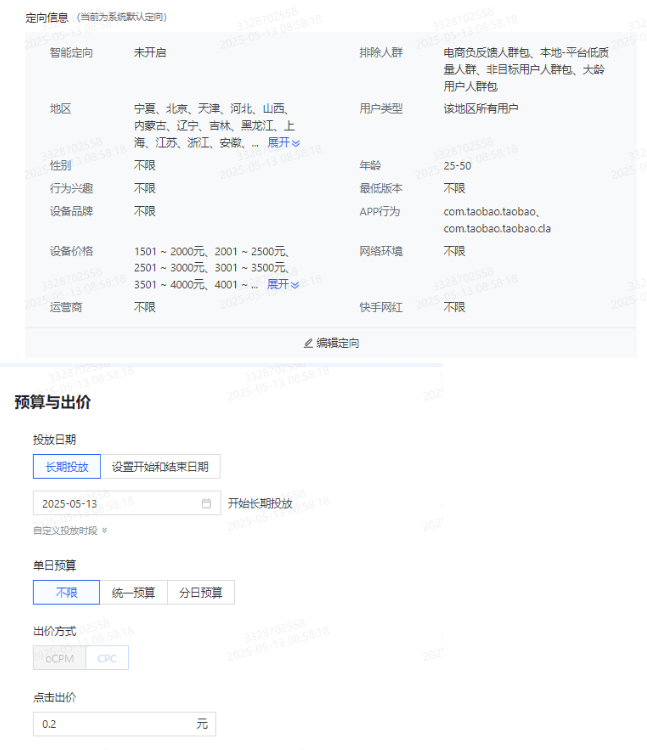Click the 投放日期 label
The image size is (647, 750).
coord(55,440)
